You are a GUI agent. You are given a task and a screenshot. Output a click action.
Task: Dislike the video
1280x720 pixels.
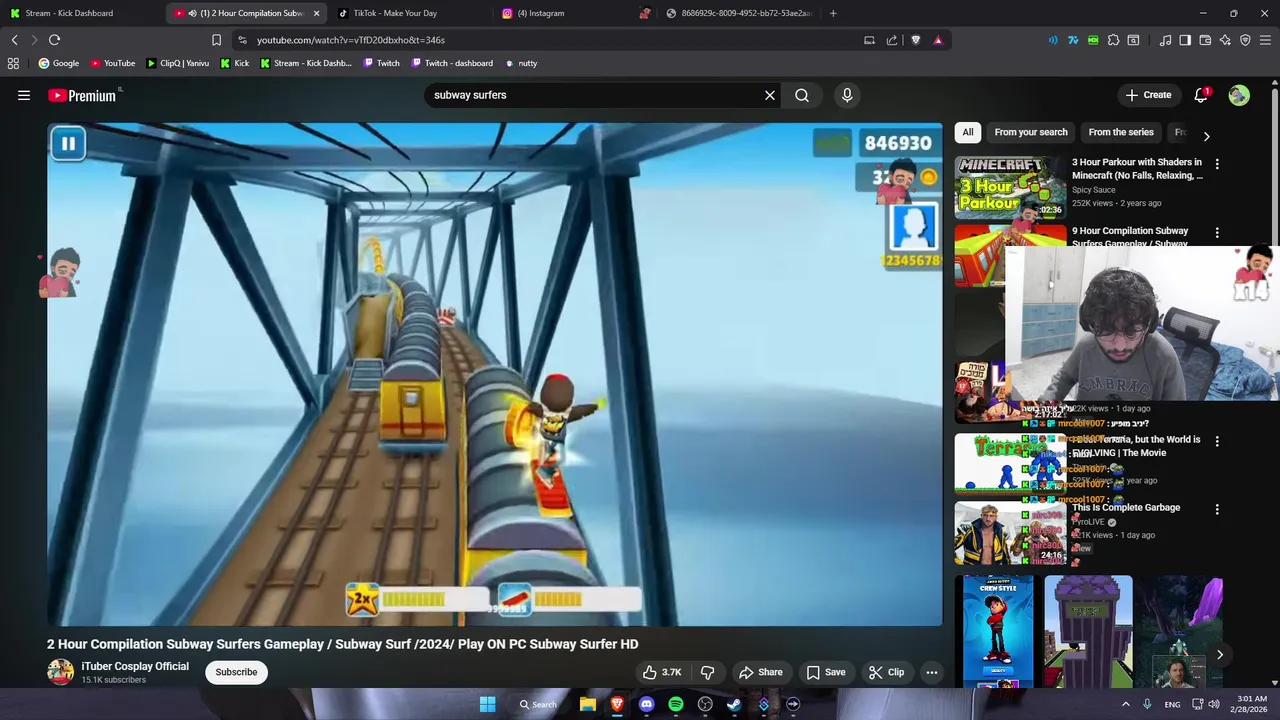tap(708, 672)
